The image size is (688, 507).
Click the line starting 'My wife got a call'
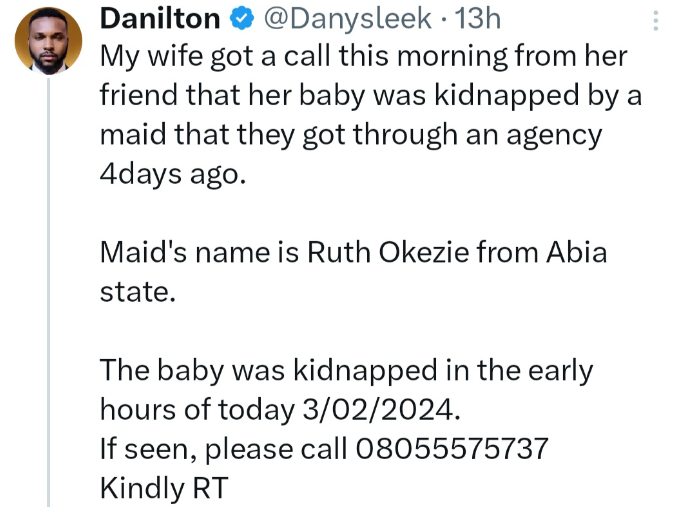point(364,57)
